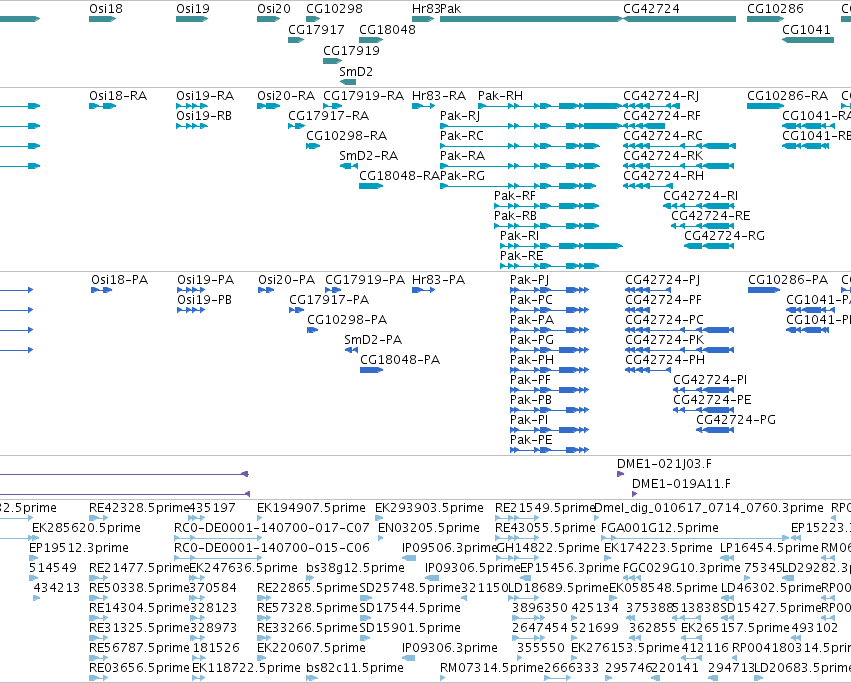Select EST EK194907.5prime
This screenshot has width=851, height=683.
[312, 508]
